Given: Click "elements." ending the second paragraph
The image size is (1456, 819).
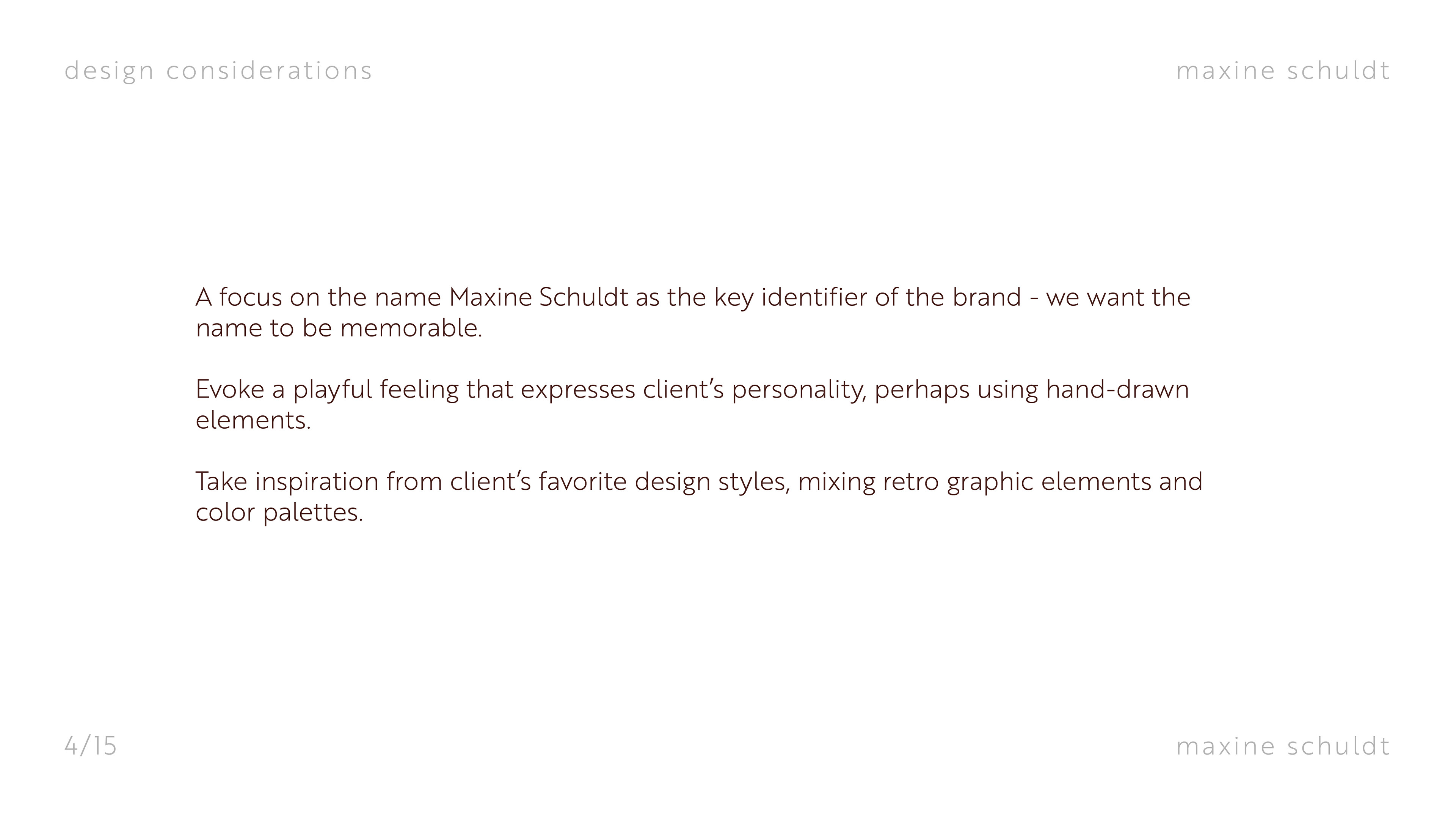Looking at the screenshot, I should coord(253,420).
